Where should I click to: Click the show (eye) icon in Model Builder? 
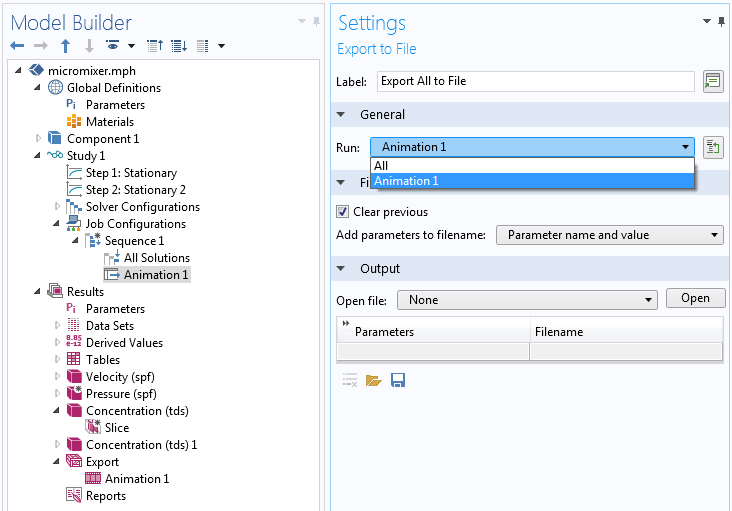tap(113, 45)
